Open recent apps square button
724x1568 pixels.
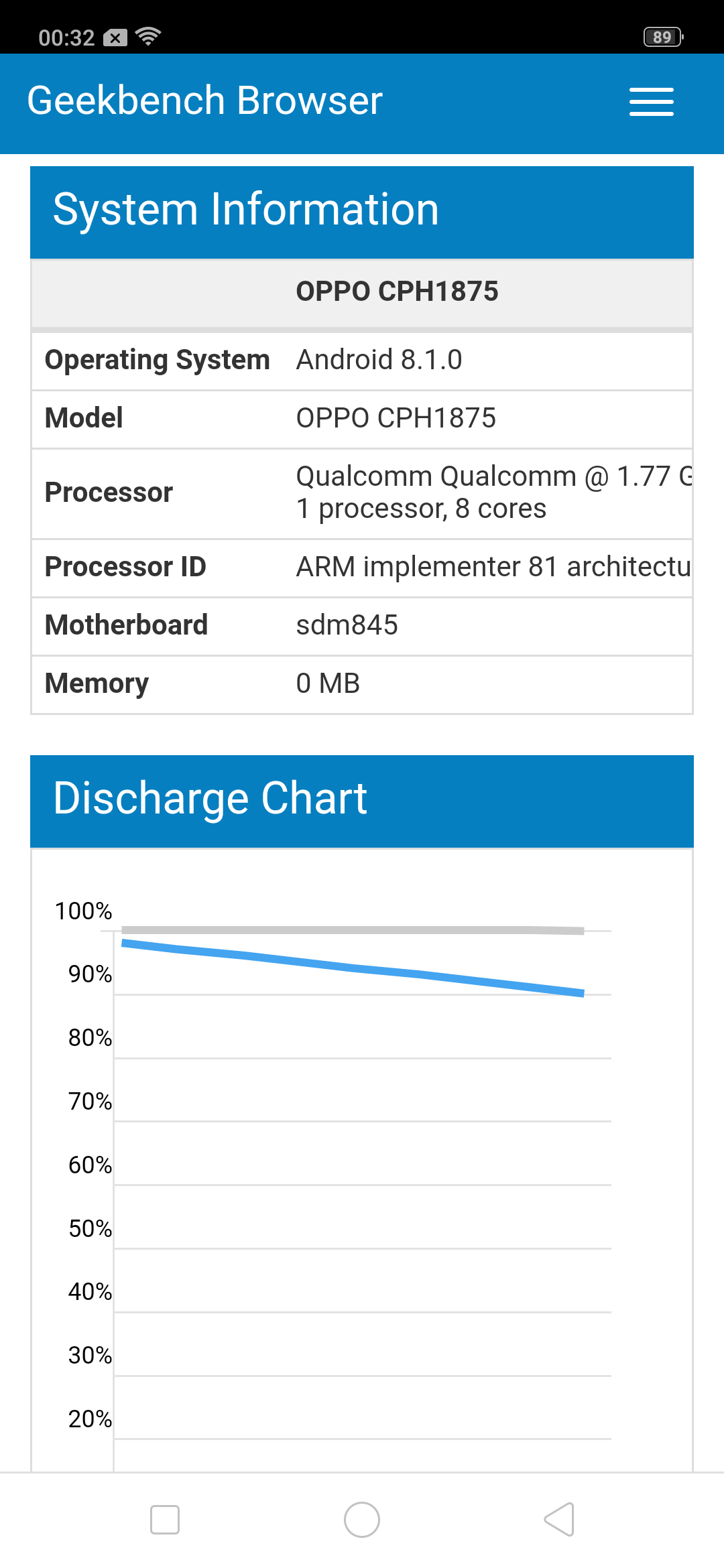(165, 1519)
